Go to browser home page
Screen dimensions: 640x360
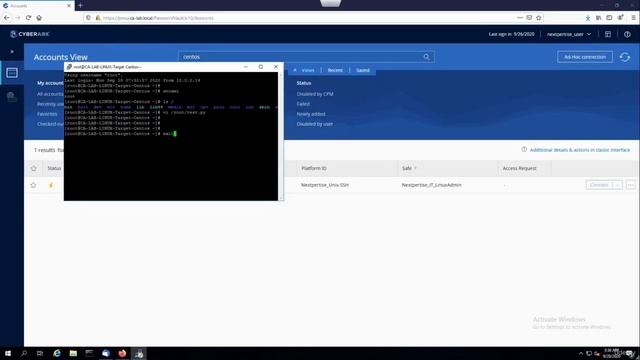39,18
